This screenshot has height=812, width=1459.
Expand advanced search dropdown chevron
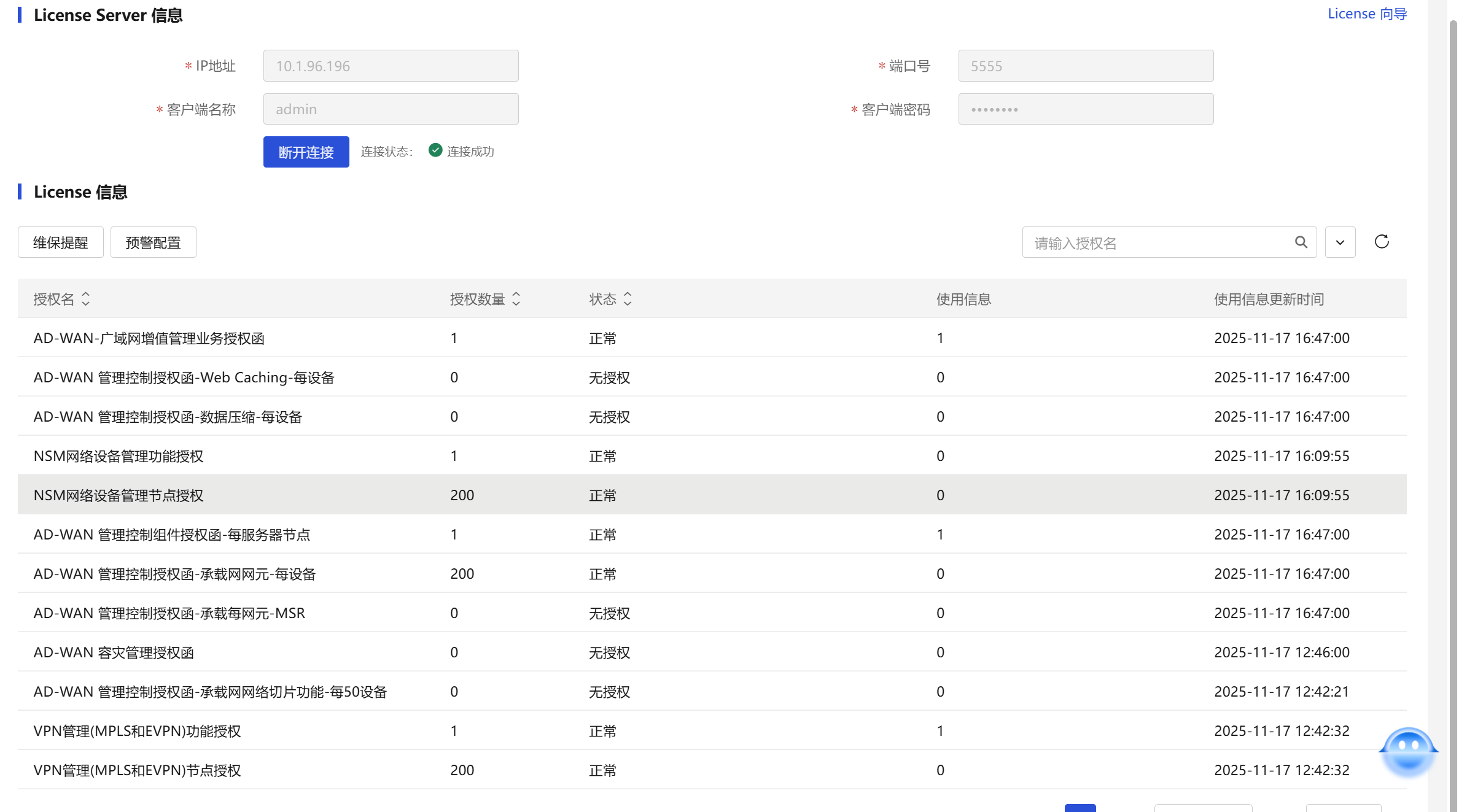[x=1340, y=242]
